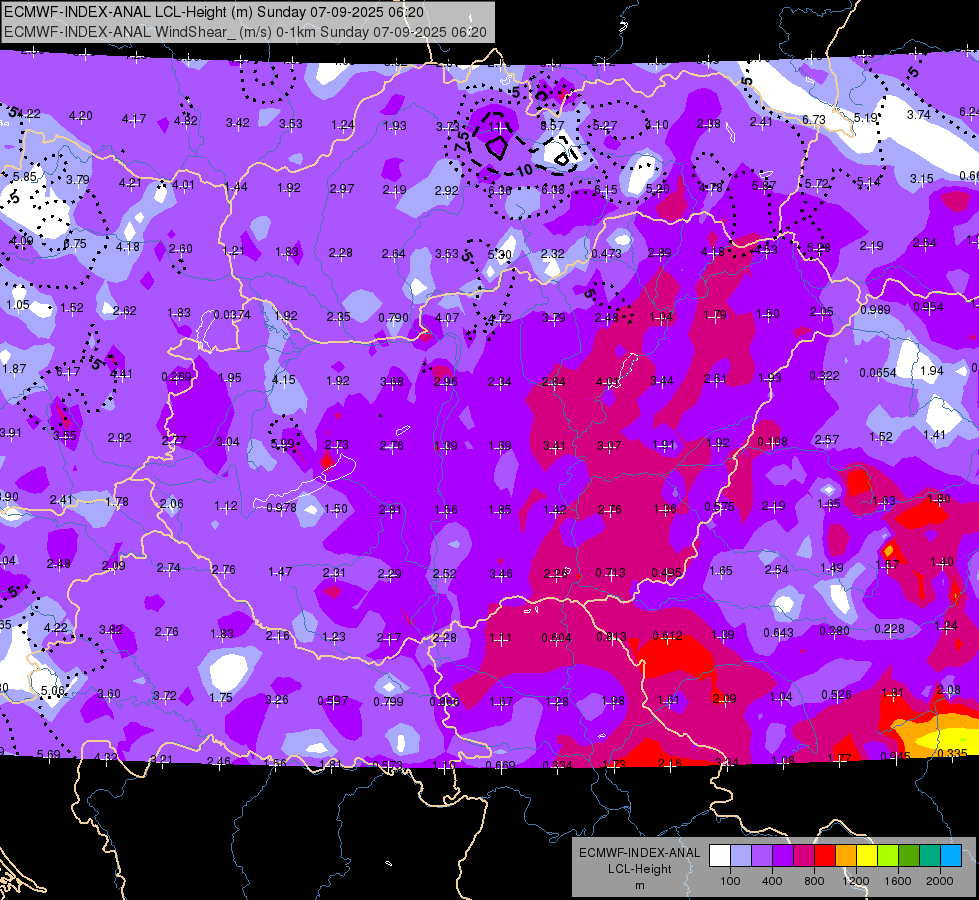
Task: Click the light blue legend swatch
Action: coord(741,856)
